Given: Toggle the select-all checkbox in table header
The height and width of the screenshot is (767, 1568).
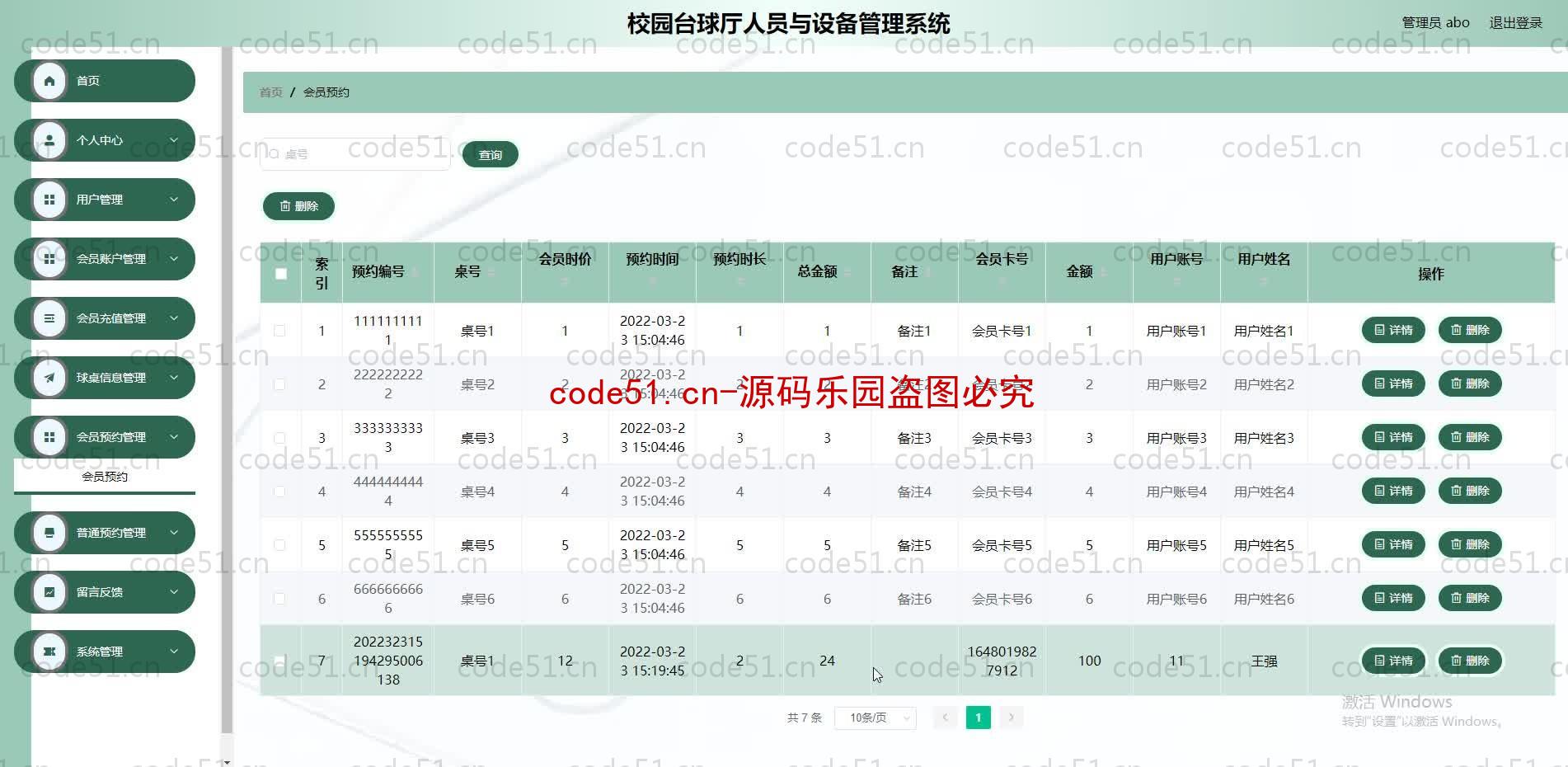Looking at the screenshot, I should [281, 274].
